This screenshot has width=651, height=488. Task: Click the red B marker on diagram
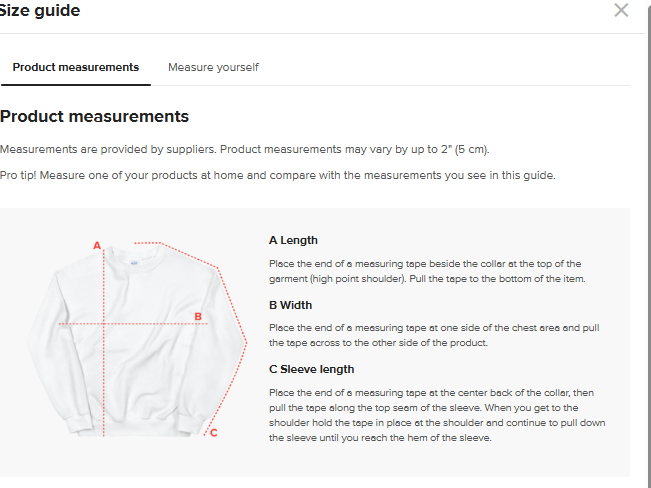(198, 317)
